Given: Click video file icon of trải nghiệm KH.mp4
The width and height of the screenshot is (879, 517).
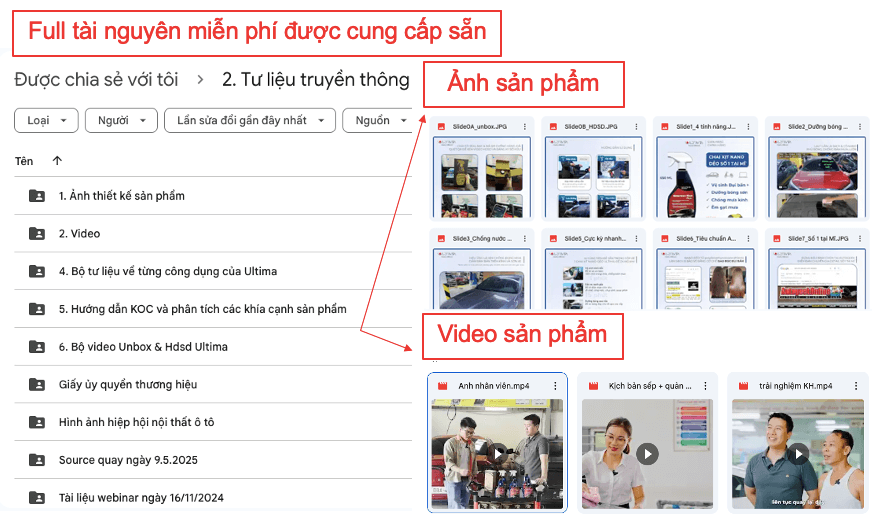Looking at the screenshot, I should (743, 386).
